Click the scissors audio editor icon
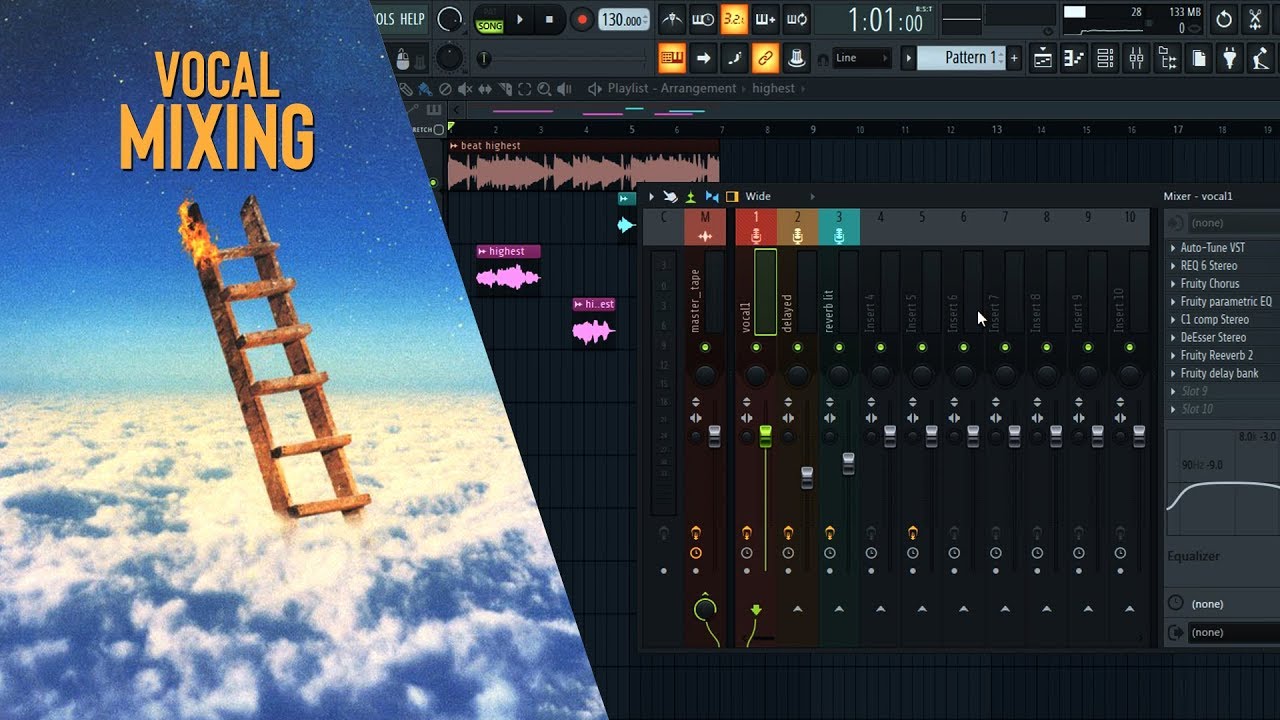This screenshot has height=720, width=1280. coord(1256,19)
